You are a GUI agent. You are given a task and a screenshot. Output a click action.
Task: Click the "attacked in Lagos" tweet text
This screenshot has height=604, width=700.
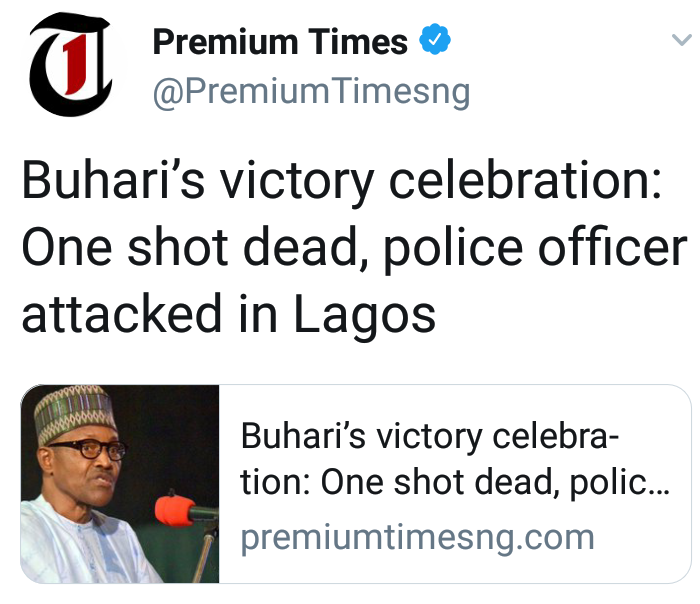pos(229,314)
